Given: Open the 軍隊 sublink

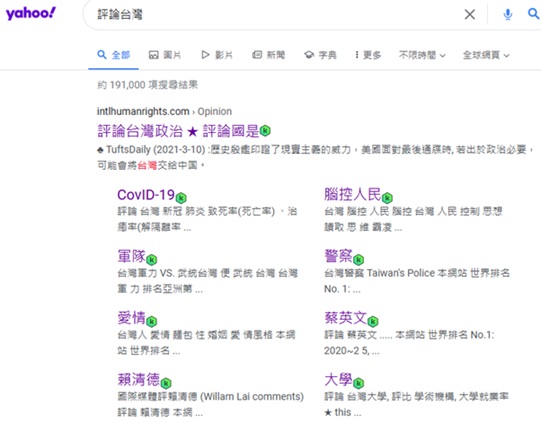Looking at the screenshot, I should (131, 256).
